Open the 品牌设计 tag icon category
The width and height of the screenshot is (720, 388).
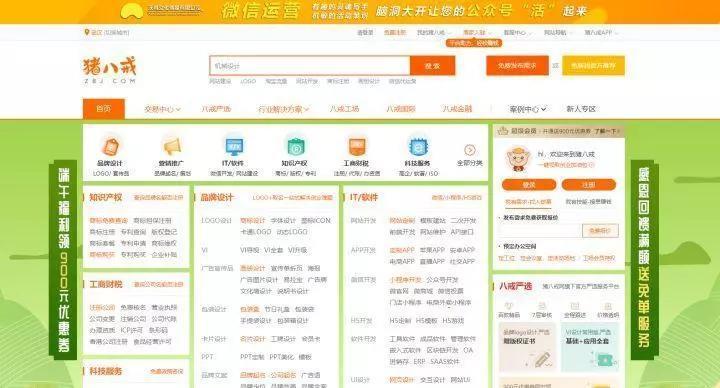tap(110, 147)
